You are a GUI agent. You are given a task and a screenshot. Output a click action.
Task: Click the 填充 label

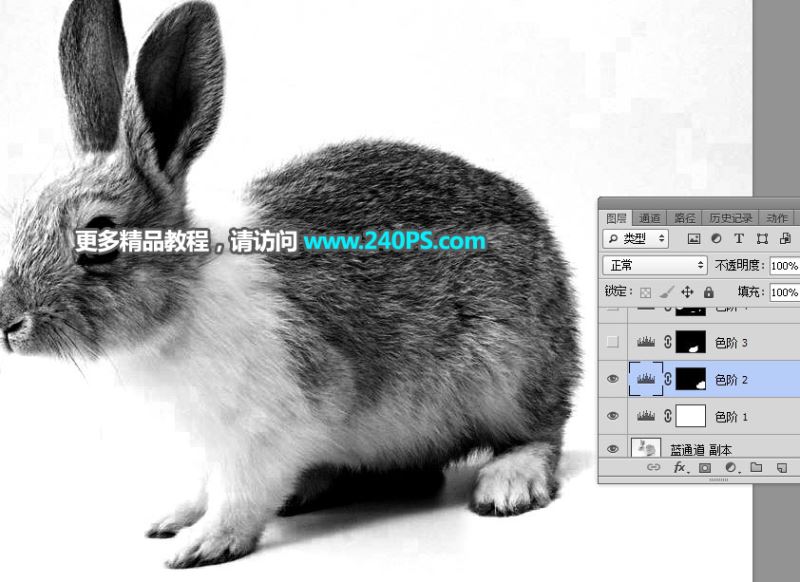751,292
